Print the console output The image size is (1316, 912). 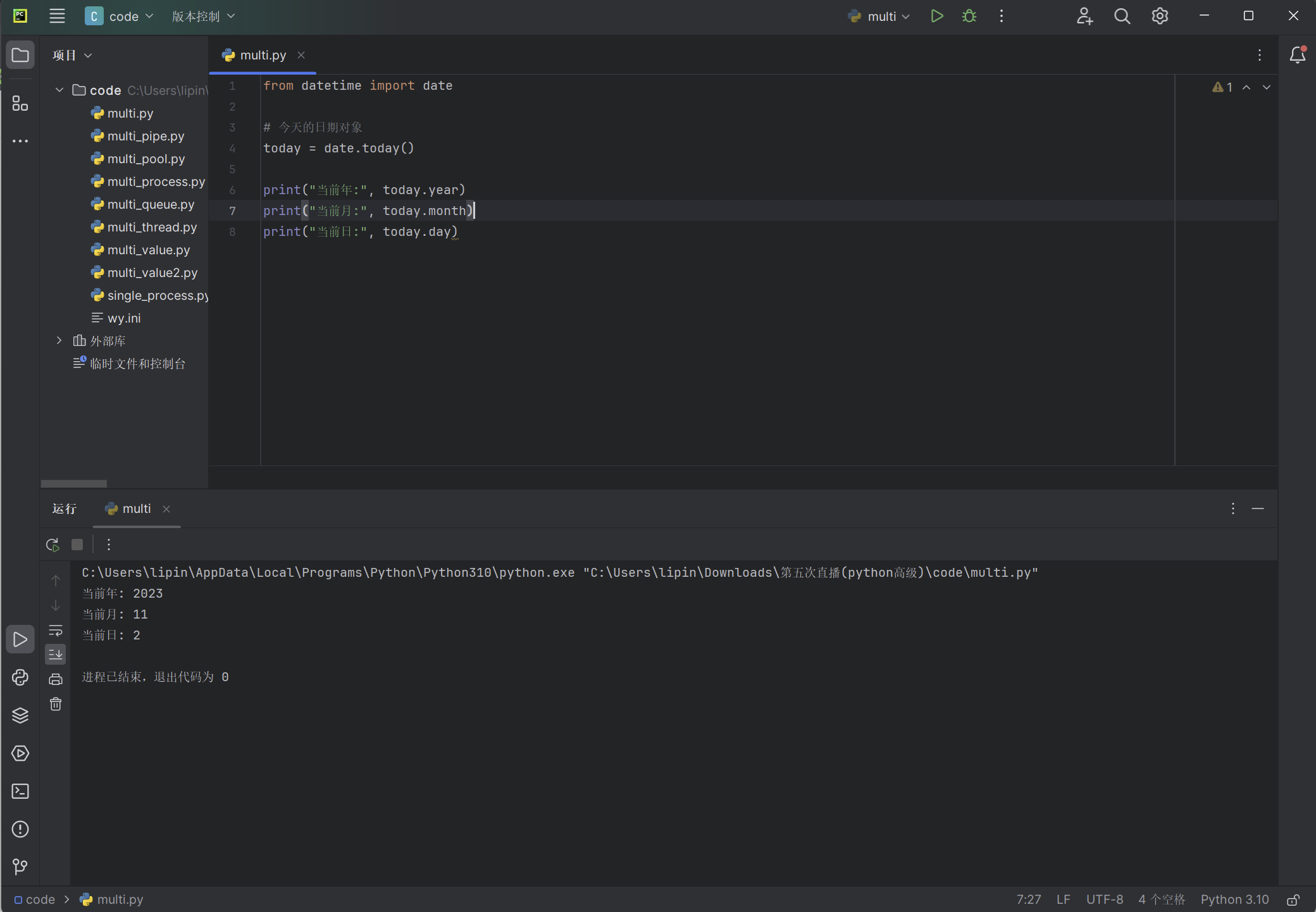pos(56,679)
